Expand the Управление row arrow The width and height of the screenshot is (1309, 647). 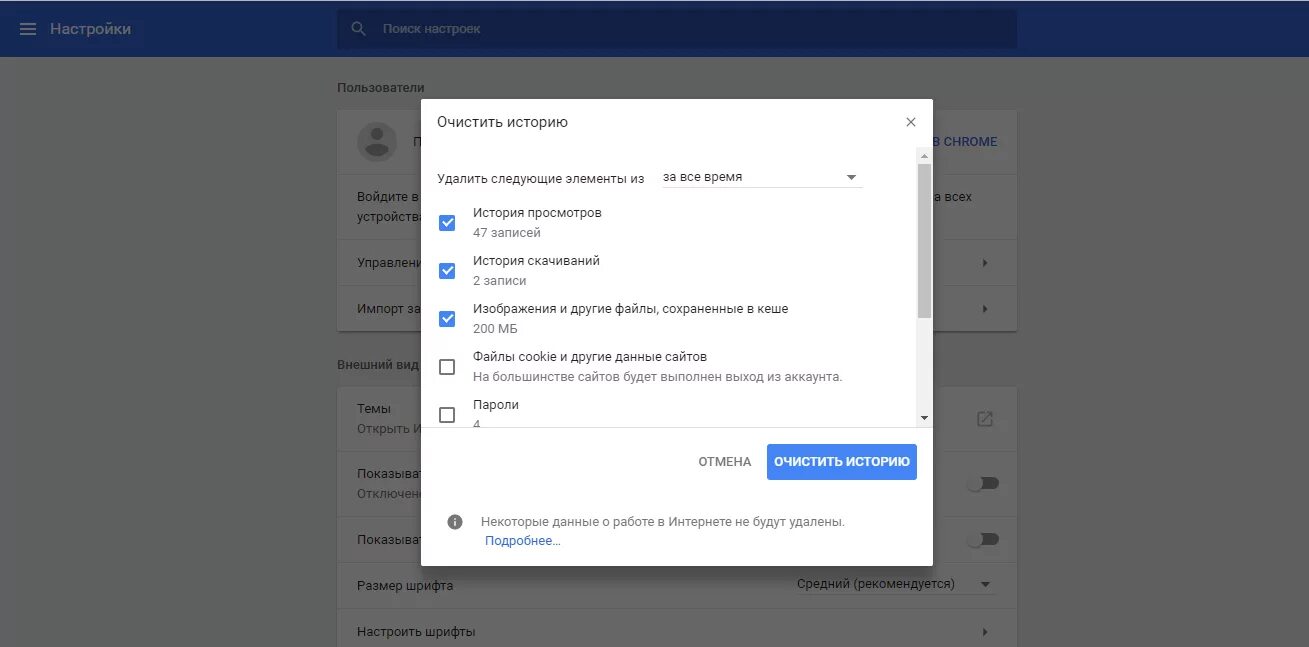pos(985,263)
